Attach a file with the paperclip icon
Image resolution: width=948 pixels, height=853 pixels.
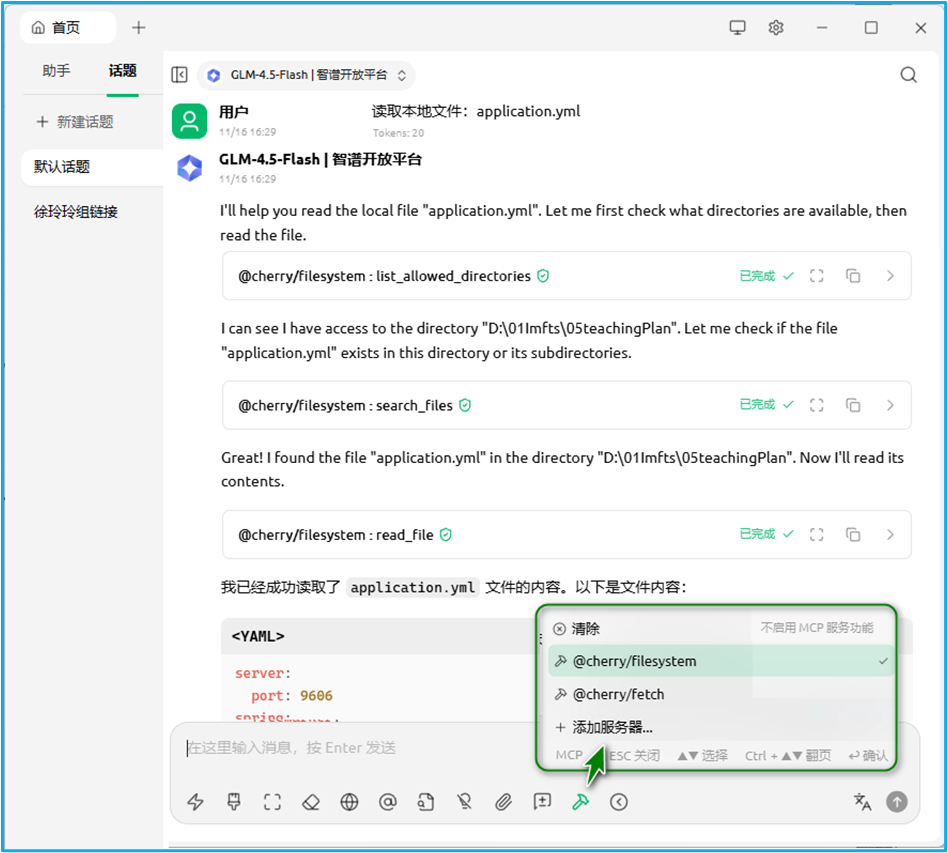point(503,802)
